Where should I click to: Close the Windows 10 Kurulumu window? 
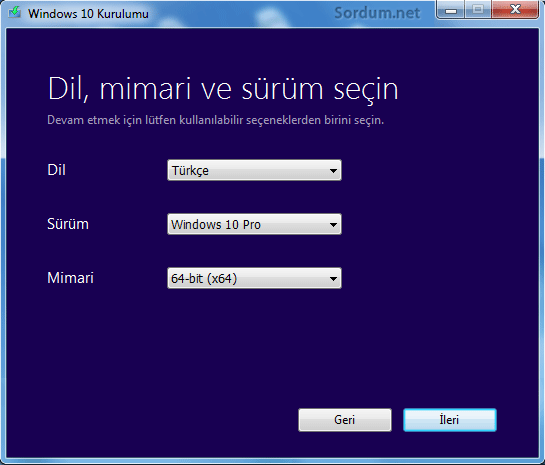click(515, 10)
